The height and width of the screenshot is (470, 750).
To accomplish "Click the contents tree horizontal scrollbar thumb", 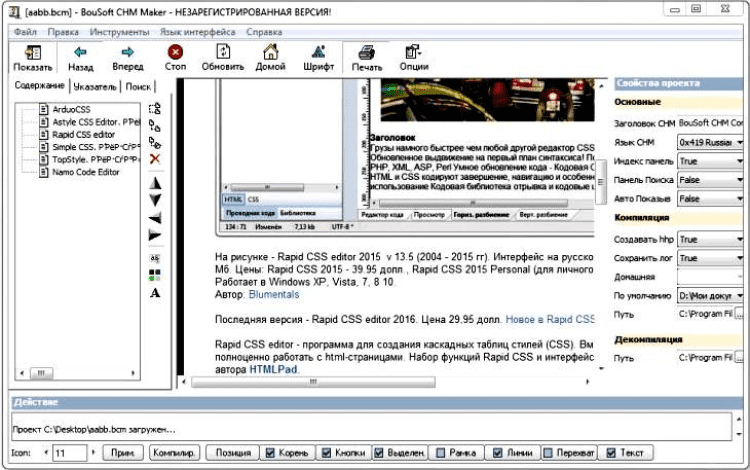I will pos(41,373).
